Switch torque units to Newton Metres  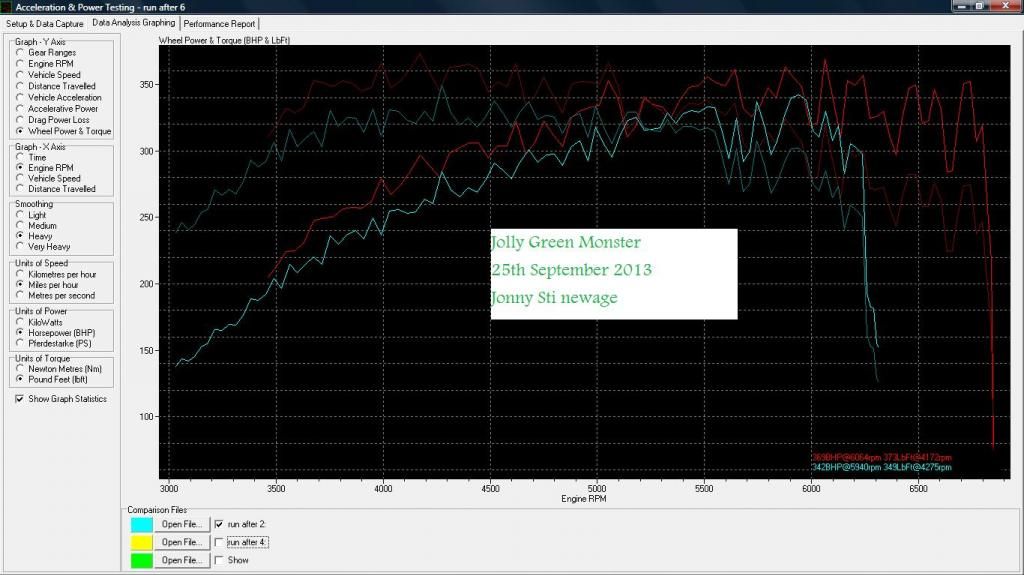click(21, 368)
